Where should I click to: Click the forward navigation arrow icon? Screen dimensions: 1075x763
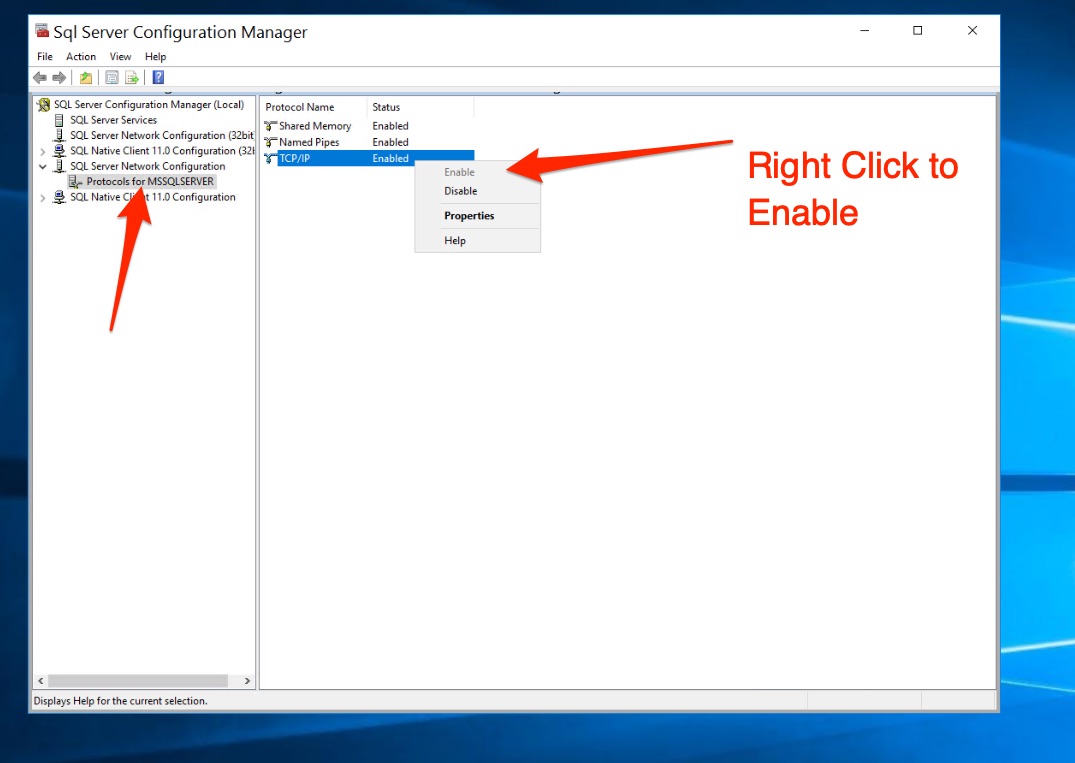[x=57, y=77]
